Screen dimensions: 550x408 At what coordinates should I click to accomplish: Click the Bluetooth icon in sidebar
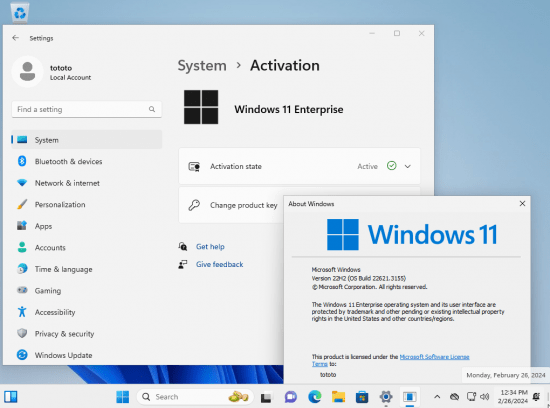pos(22,161)
